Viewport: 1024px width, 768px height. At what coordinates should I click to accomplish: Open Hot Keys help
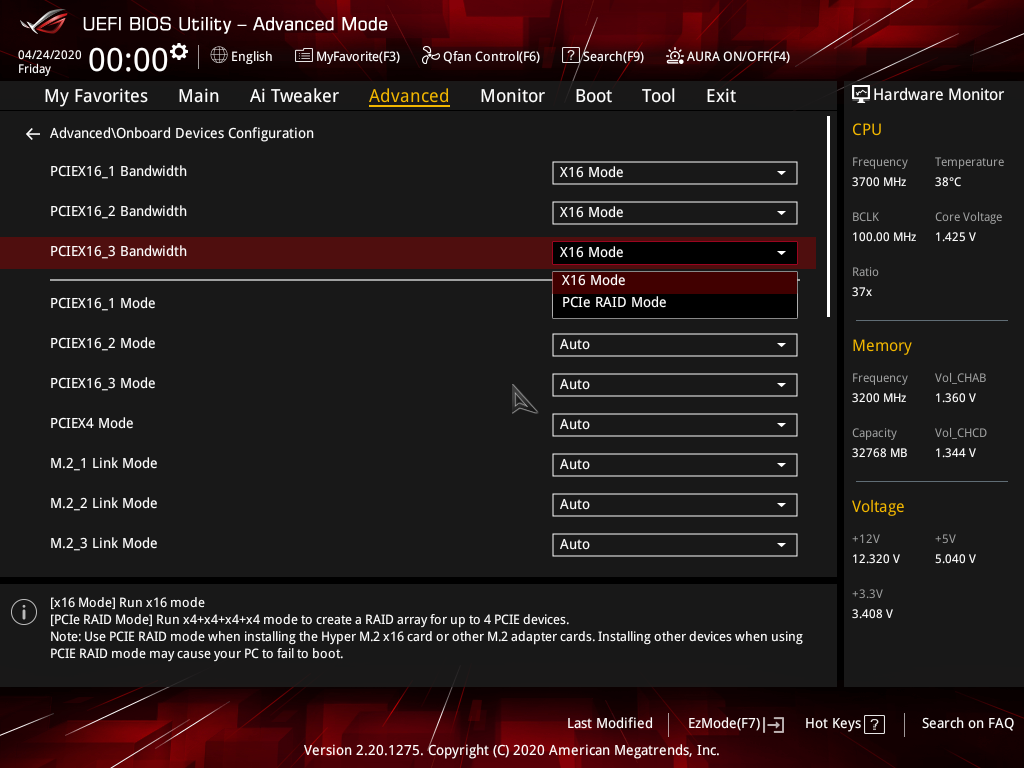pos(844,724)
